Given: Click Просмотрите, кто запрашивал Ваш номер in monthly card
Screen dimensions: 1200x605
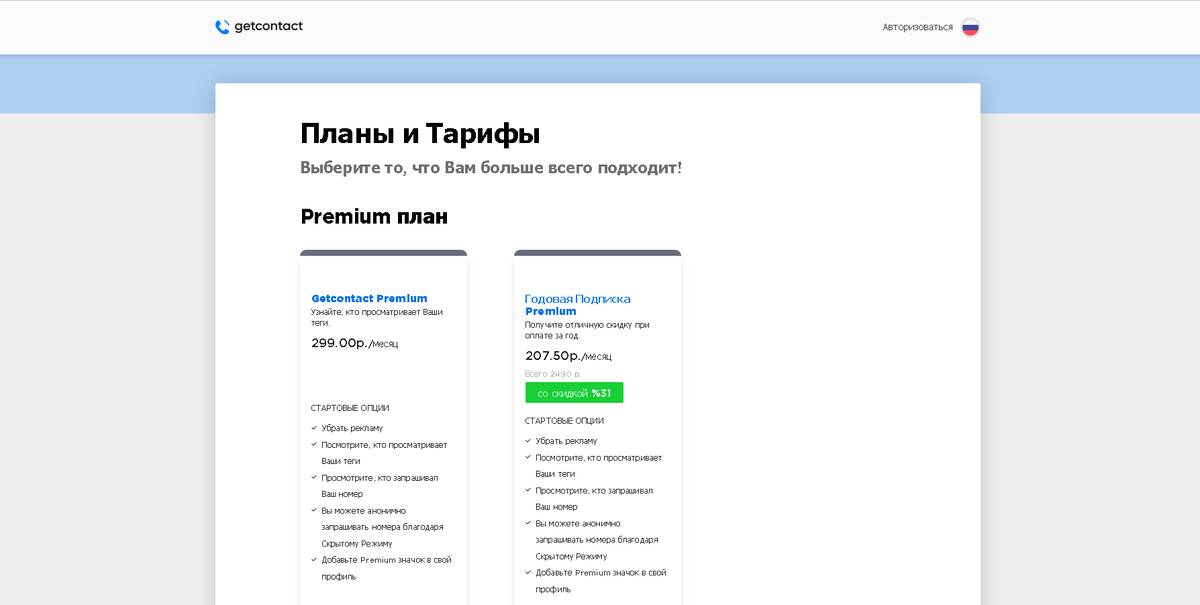Looking at the screenshot, I should click(x=379, y=486).
